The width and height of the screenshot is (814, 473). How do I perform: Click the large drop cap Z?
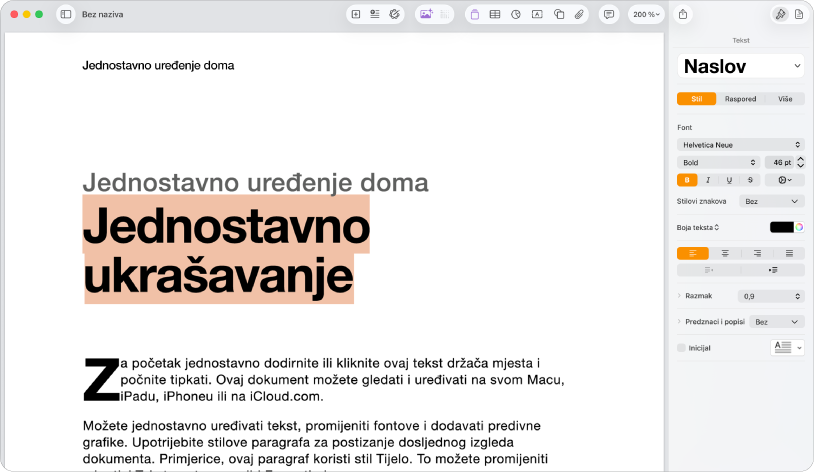101,379
